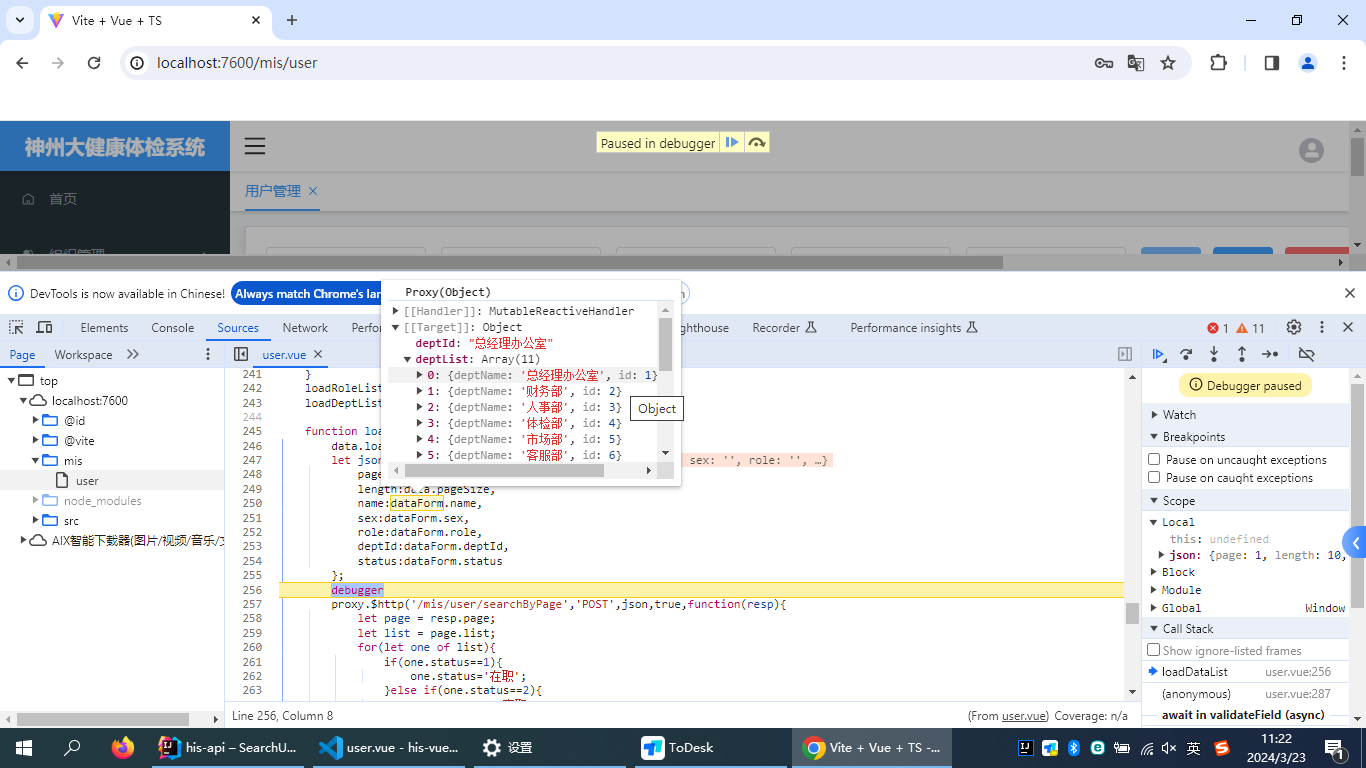Click Chrome's saved password key icon
Screen dimensions: 1366x768
click(x=1104, y=63)
